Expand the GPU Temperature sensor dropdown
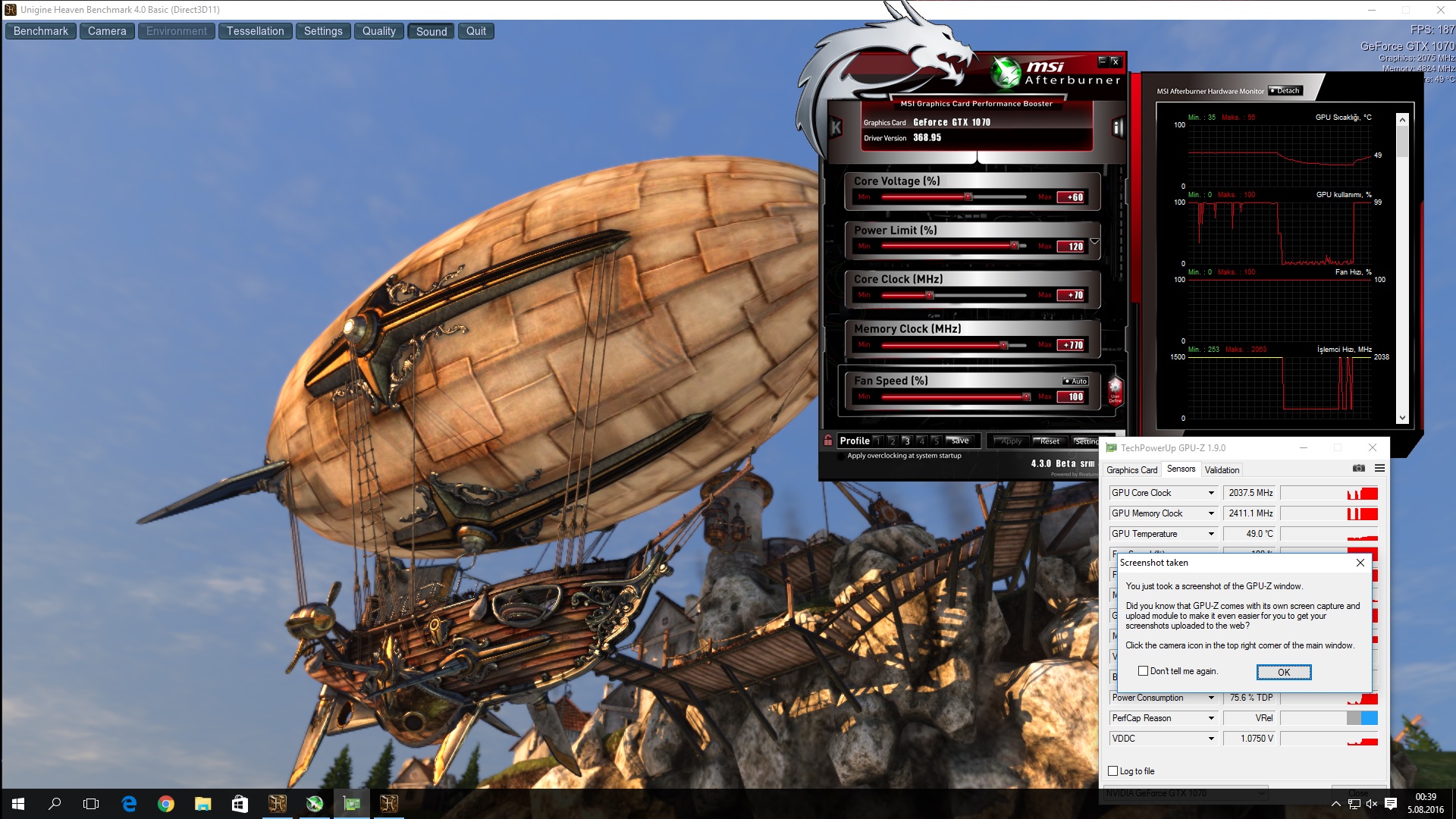Viewport: 1456px width, 819px height. point(1211,534)
